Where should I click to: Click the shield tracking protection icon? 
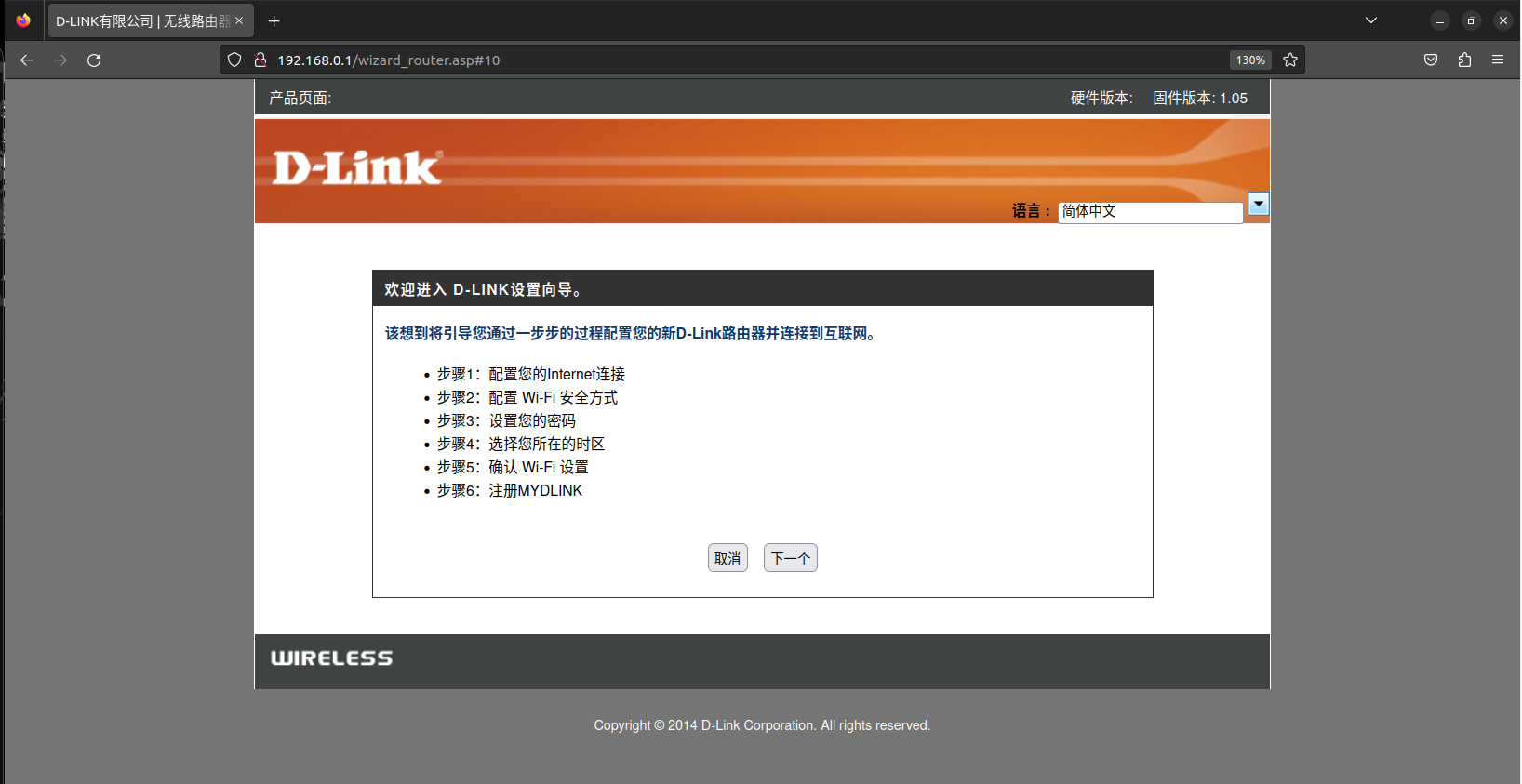click(x=234, y=60)
